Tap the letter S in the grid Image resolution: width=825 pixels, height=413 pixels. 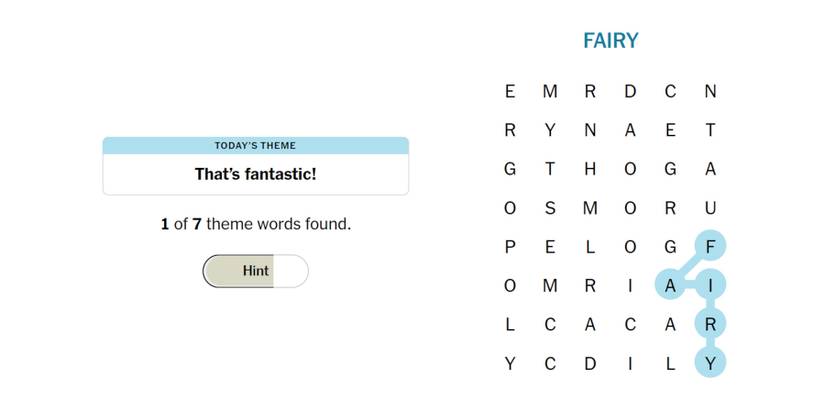(x=550, y=208)
